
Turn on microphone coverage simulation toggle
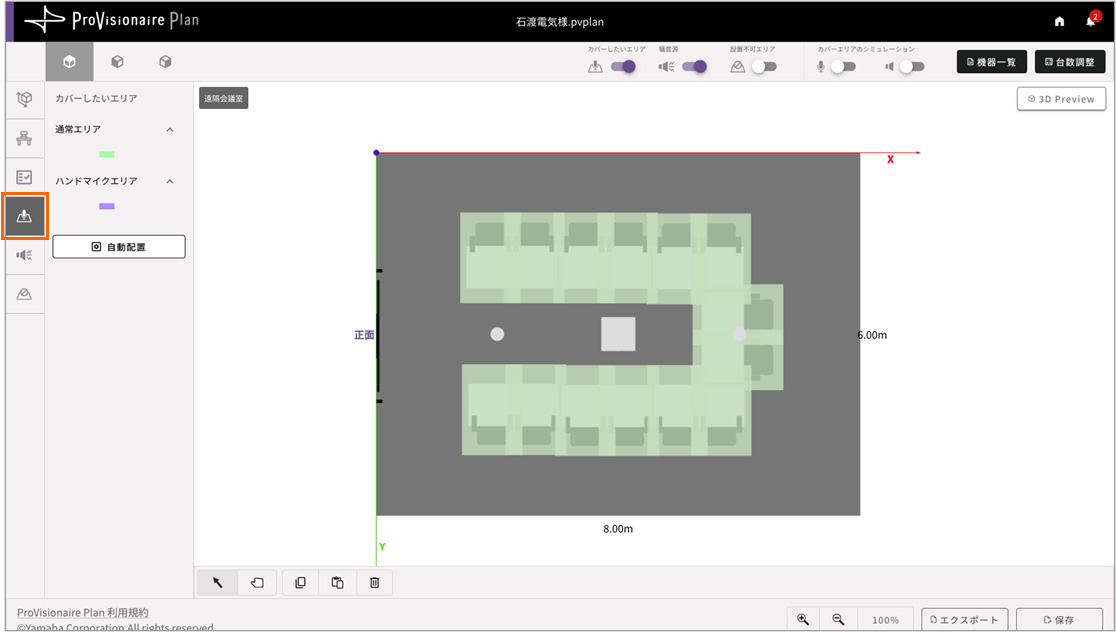click(x=842, y=67)
